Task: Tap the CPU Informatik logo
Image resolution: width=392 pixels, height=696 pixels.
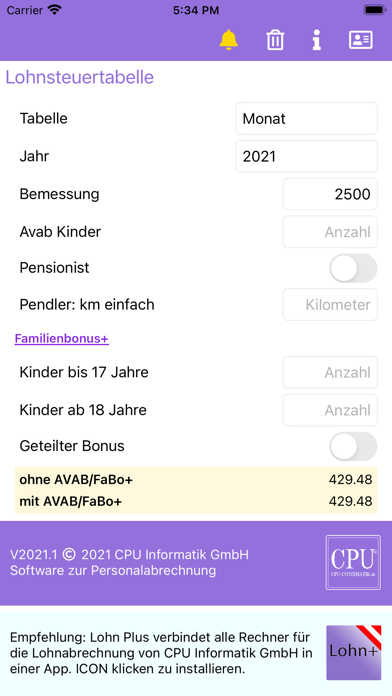Action: (353, 562)
